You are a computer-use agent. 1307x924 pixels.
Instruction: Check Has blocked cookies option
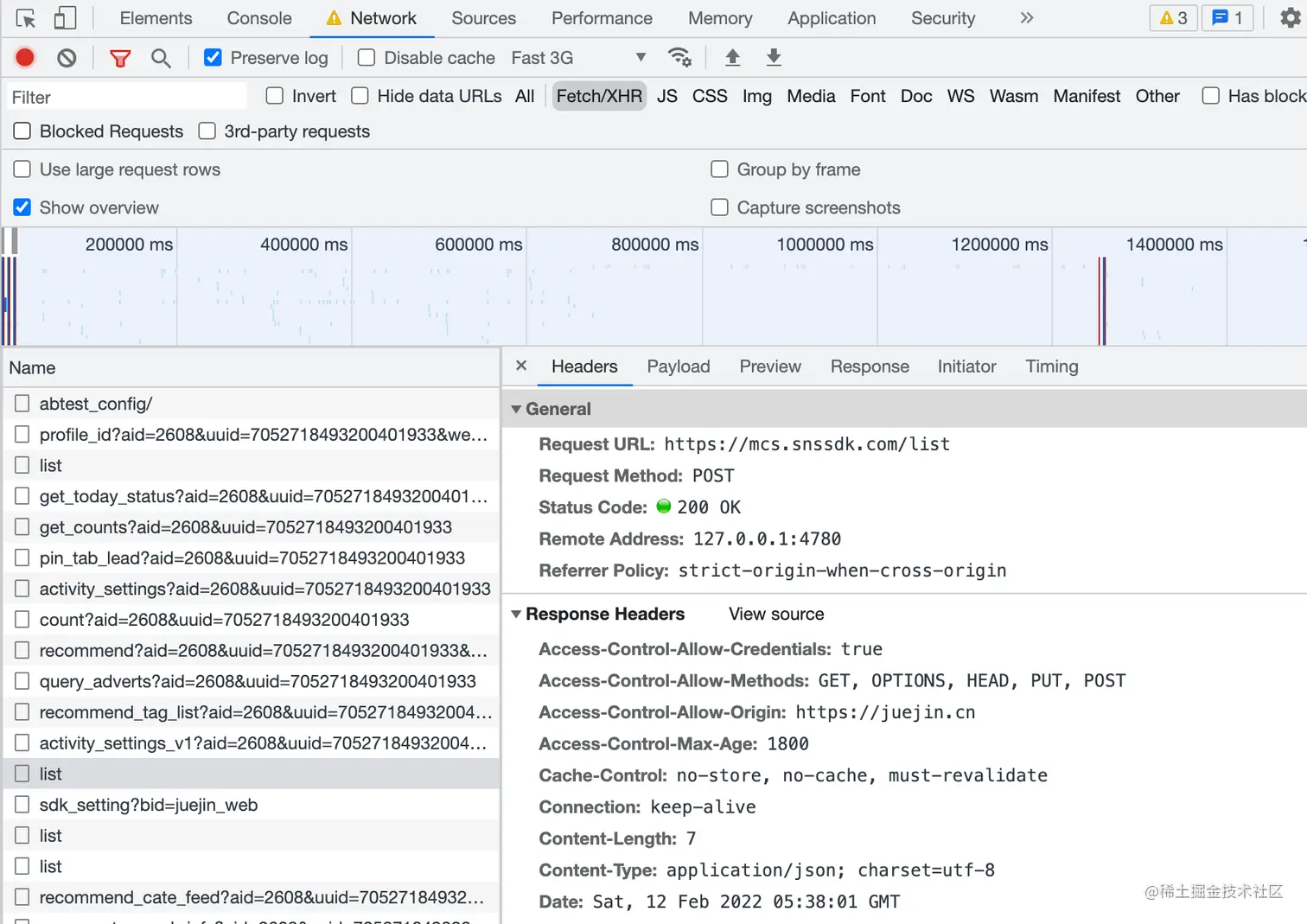tap(1211, 96)
